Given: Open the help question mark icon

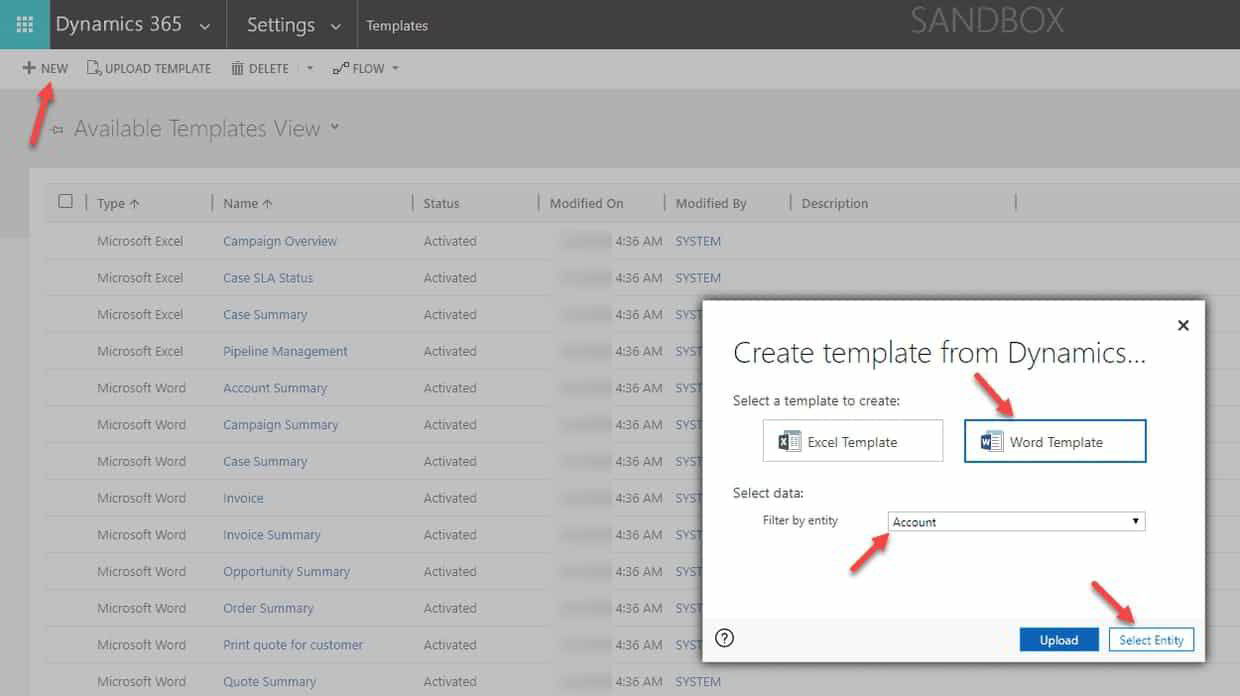Looking at the screenshot, I should [x=724, y=637].
